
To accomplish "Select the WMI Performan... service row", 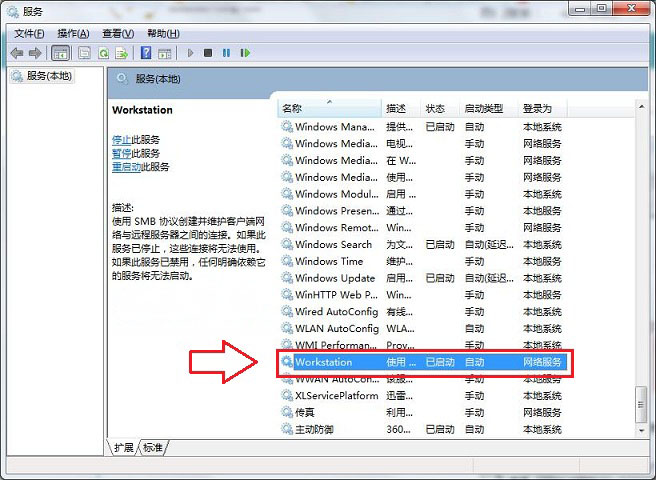I will pos(423,345).
